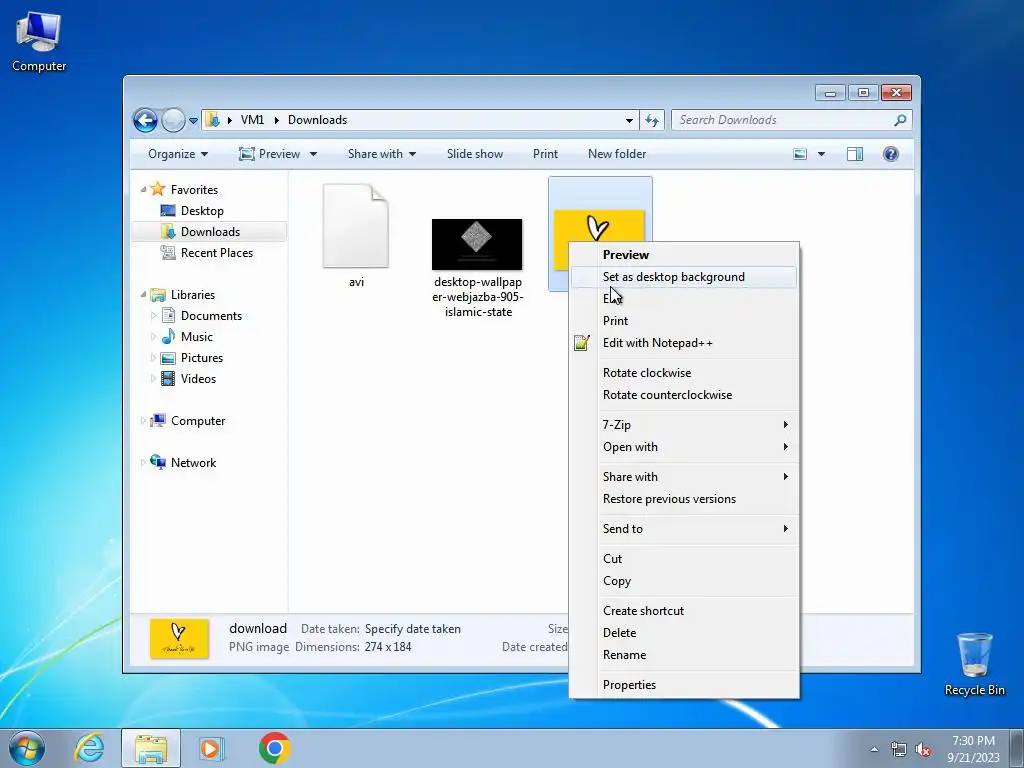Click Print in the toolbar
1024x768 pixels.
545,154
